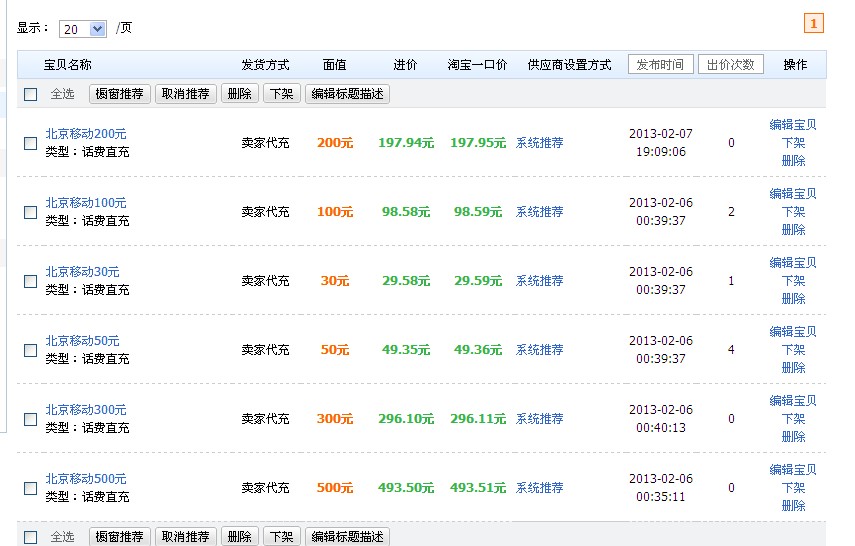
Task: Click the top 取消推荐 button
Action: (186, 94)
